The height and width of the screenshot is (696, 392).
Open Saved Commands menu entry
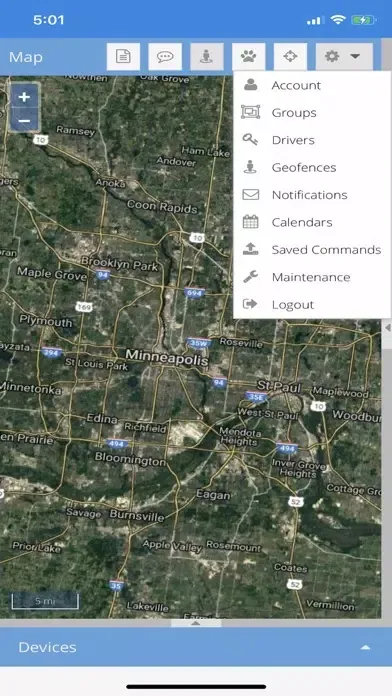point(312,250)
